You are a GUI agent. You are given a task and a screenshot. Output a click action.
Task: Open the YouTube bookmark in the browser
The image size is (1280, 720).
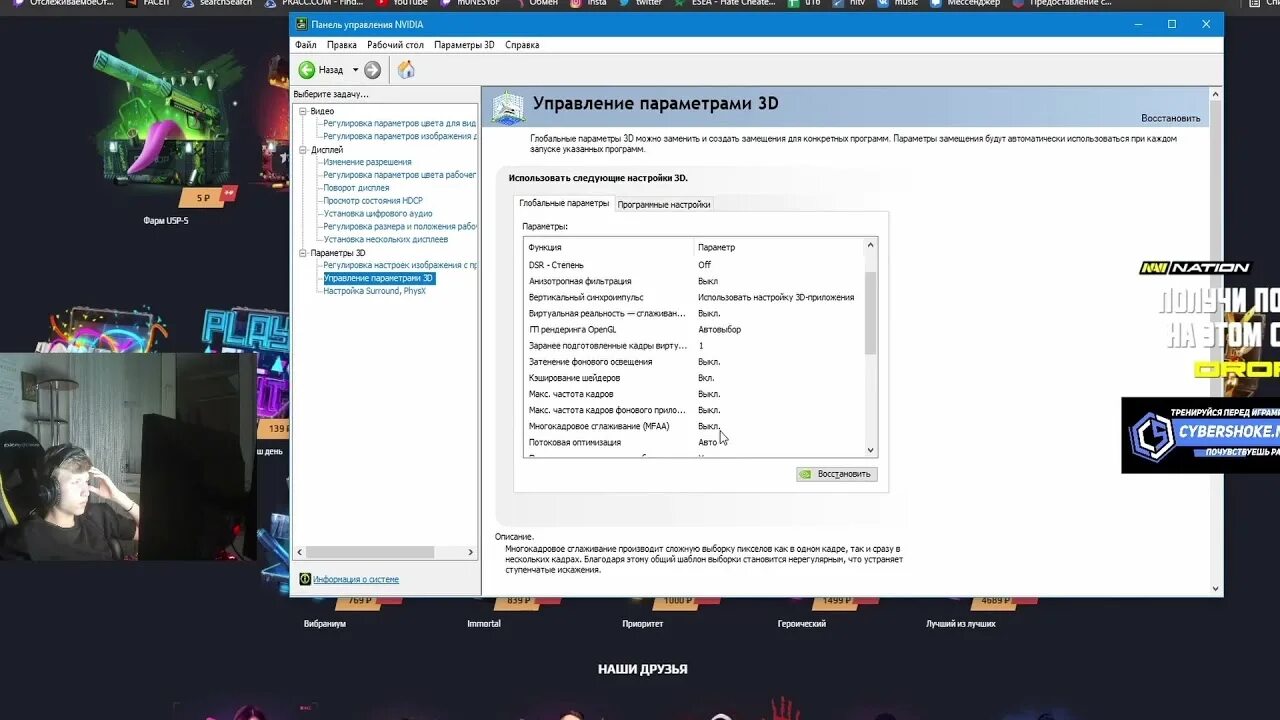402,3
